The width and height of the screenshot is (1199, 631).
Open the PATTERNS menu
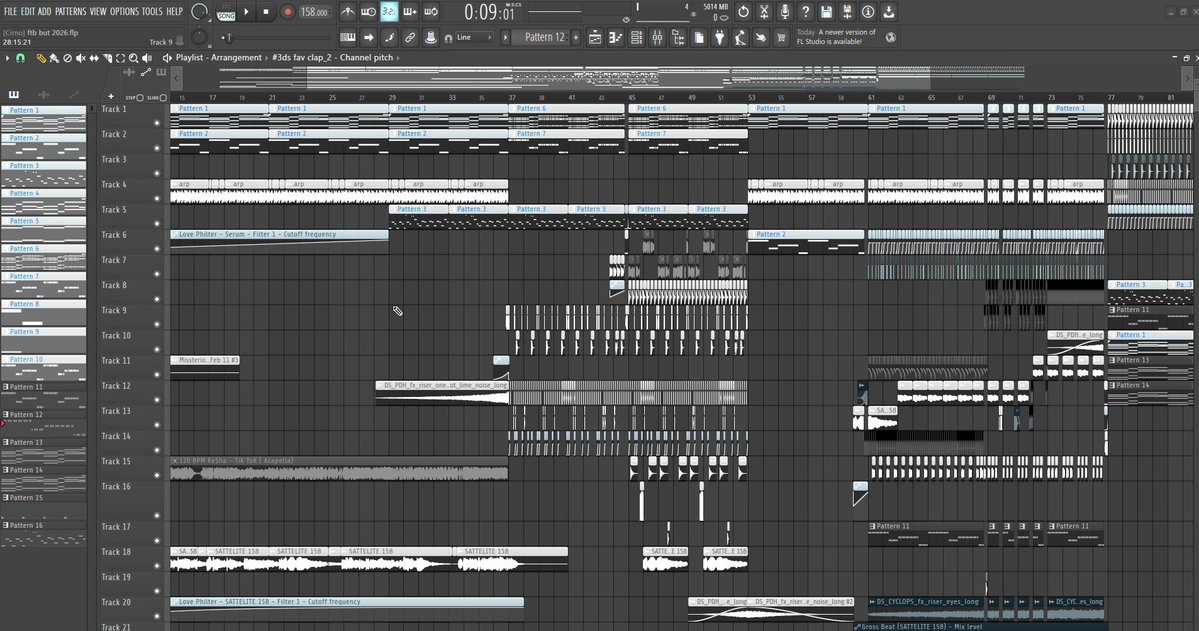pyautogui.click(x=70, y=11)
